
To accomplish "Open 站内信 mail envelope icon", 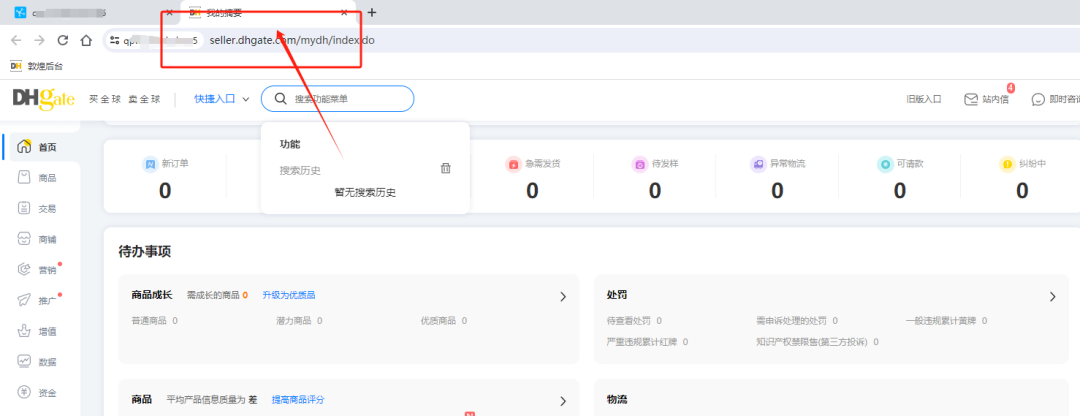I will click(971, 99).
